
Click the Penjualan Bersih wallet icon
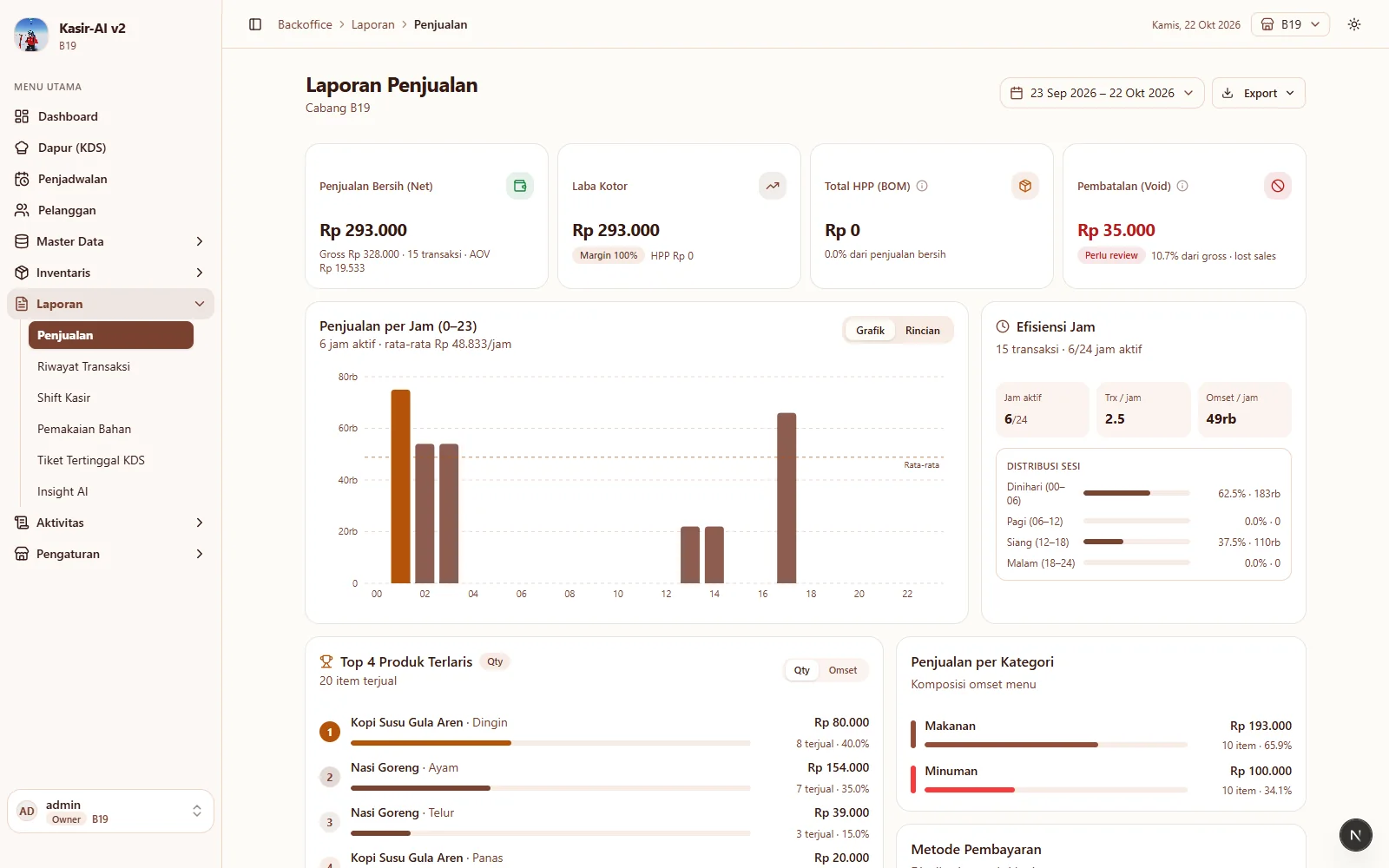(x=520, y=186)
